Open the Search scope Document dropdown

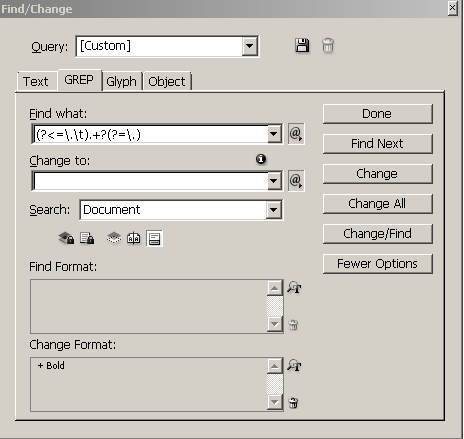coord(273,210)
